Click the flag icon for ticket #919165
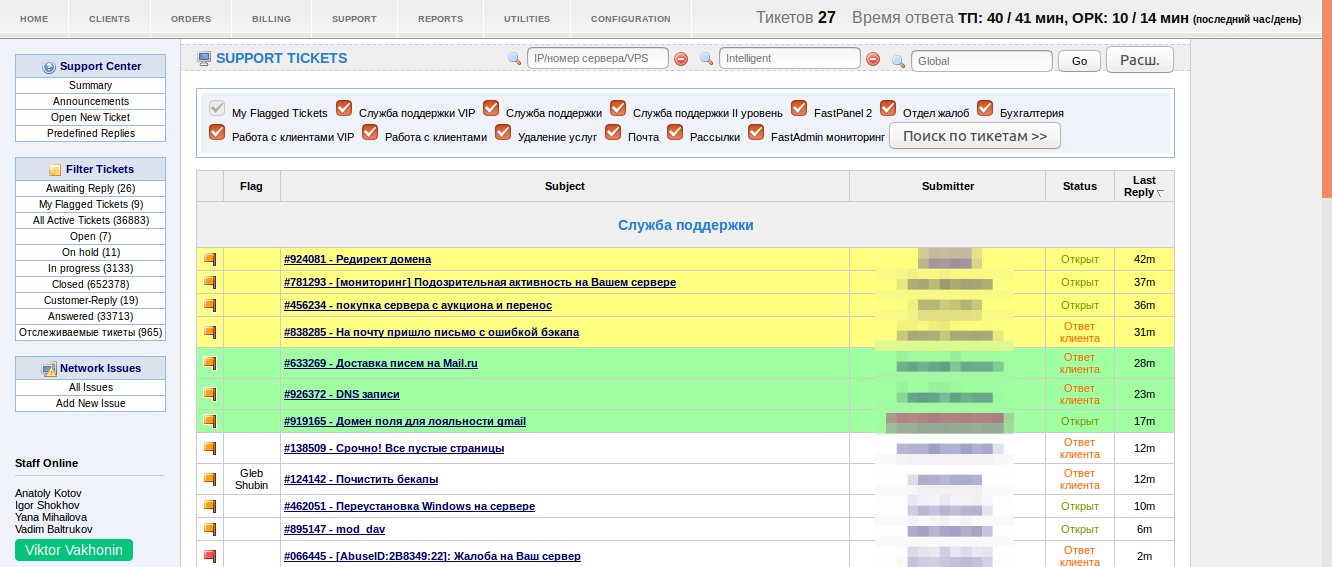This screenshot has width=1332, height=567. coord(210,421)
